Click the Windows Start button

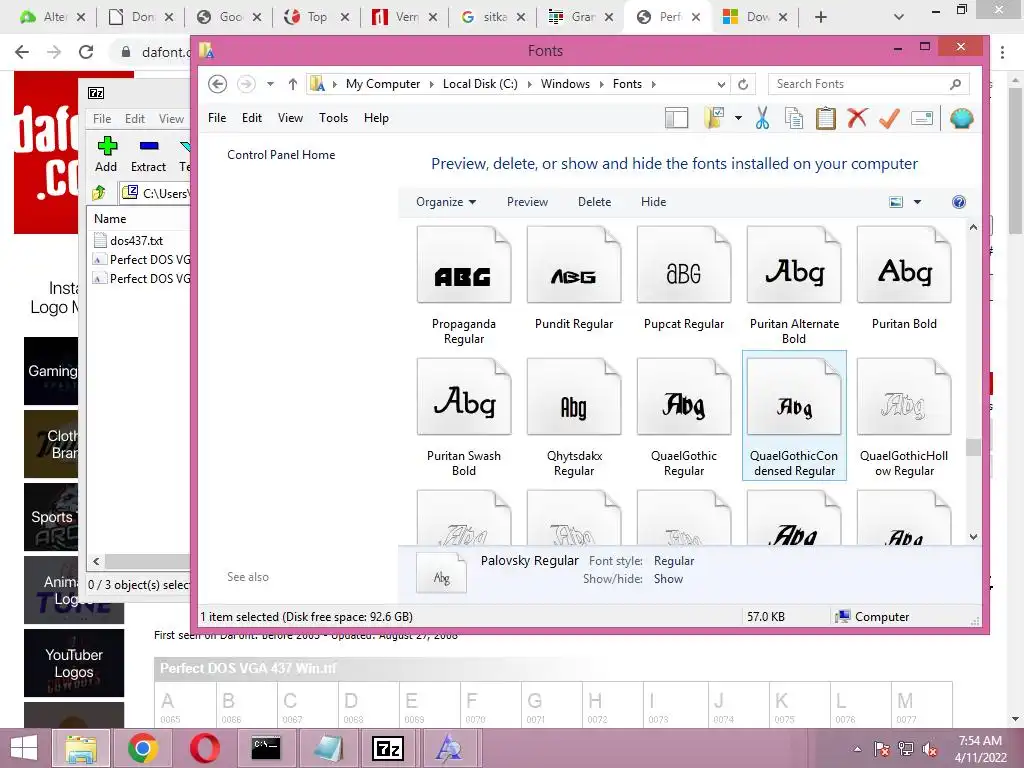point(24,748)
